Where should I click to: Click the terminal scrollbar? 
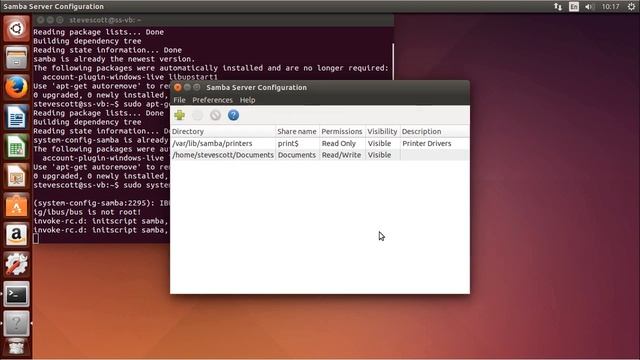click(x=393, y=61)
